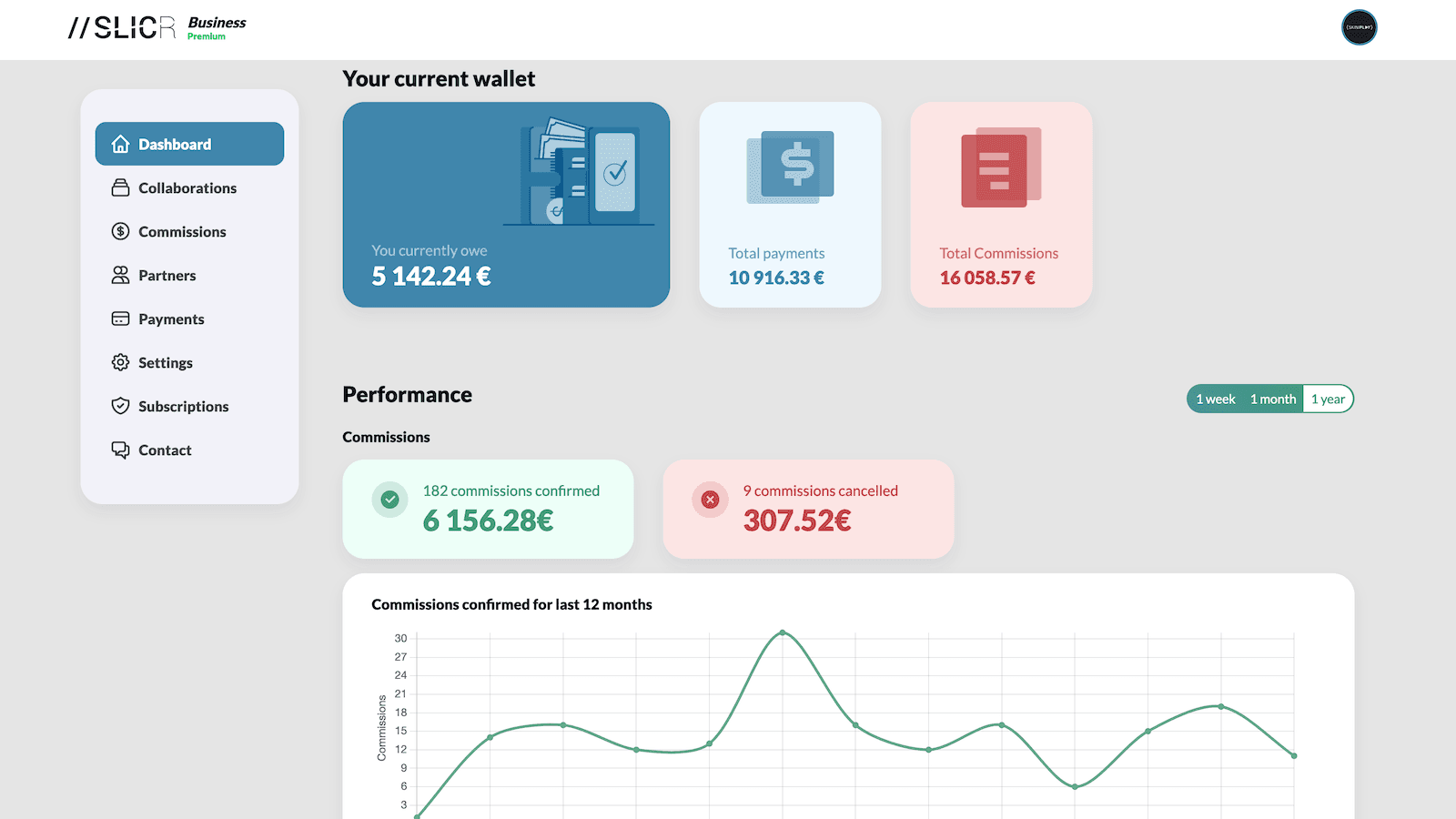This screenshot has height=819, width=1456.
Task: Enable the 1 year performance view
Action: tap(1328, 399)
